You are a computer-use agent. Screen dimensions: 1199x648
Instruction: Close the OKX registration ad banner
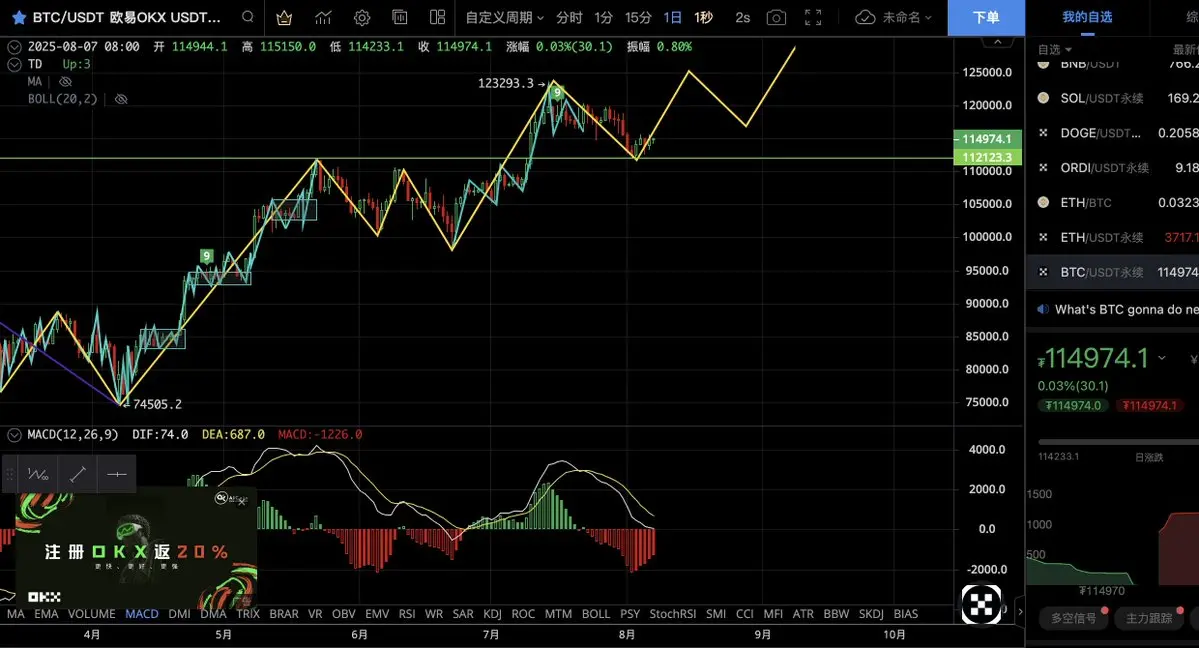pos(242,502)
